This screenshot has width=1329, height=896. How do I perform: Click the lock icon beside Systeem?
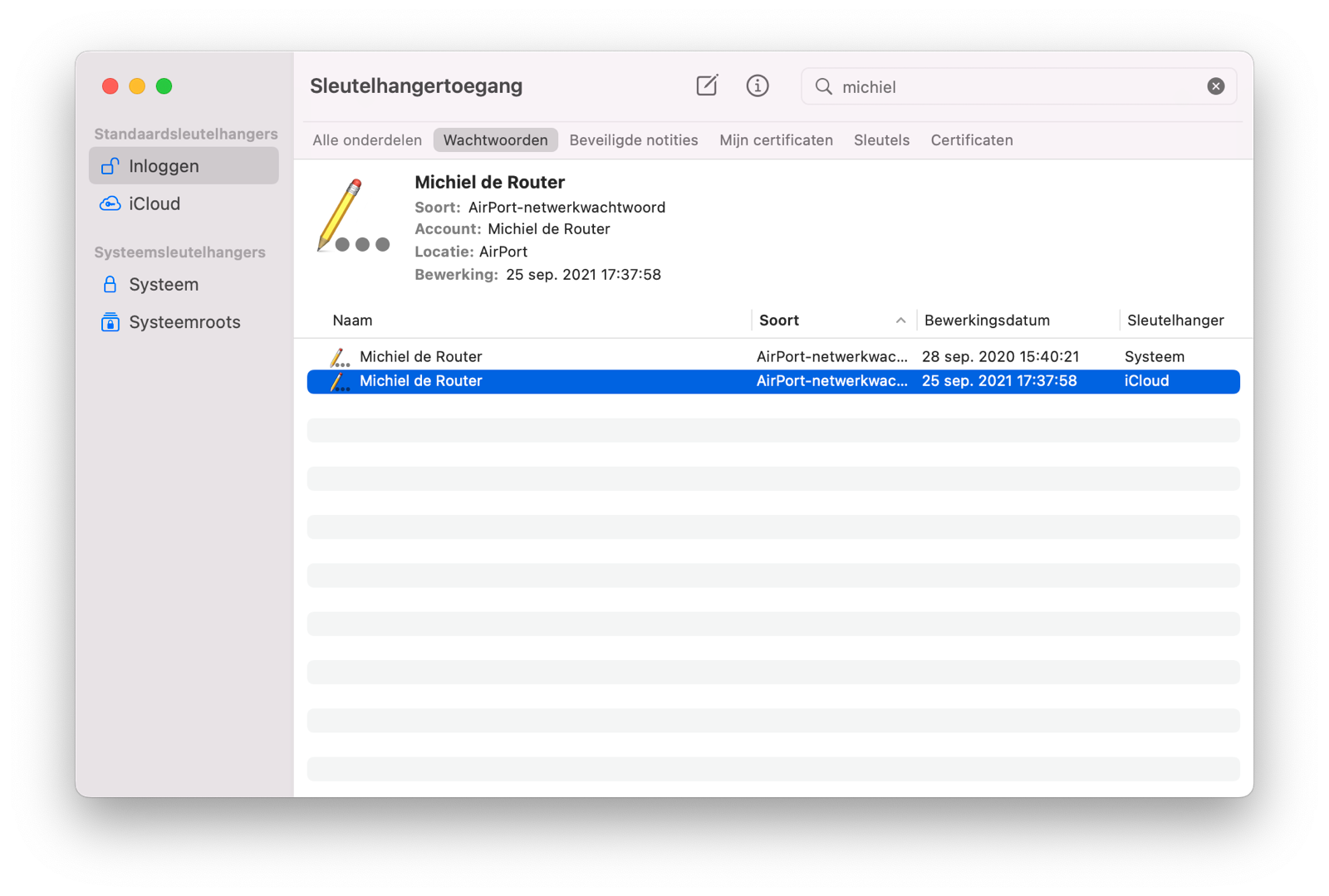point(110,284)
